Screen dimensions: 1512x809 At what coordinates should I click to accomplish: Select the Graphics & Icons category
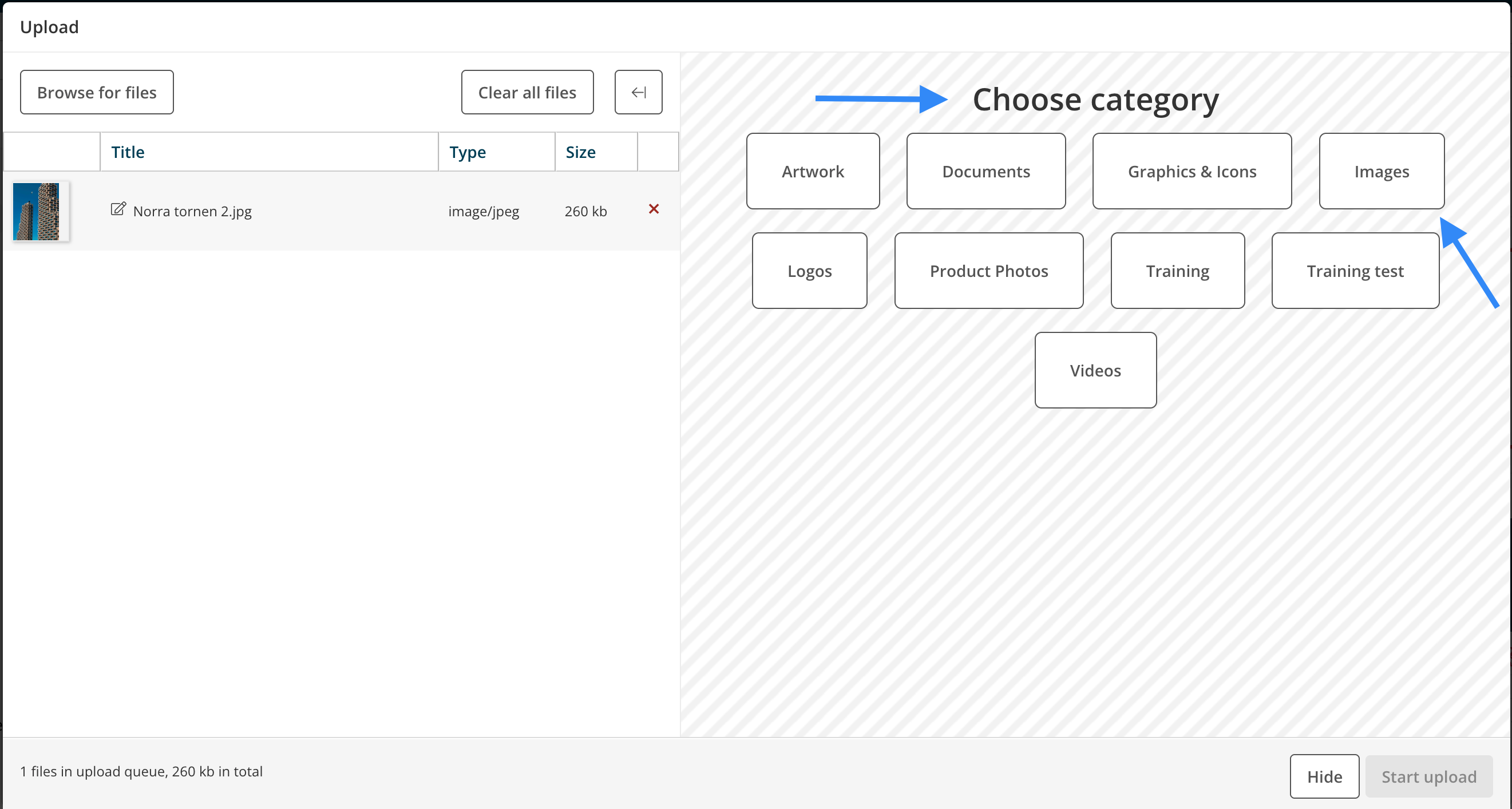point(1192,171)
